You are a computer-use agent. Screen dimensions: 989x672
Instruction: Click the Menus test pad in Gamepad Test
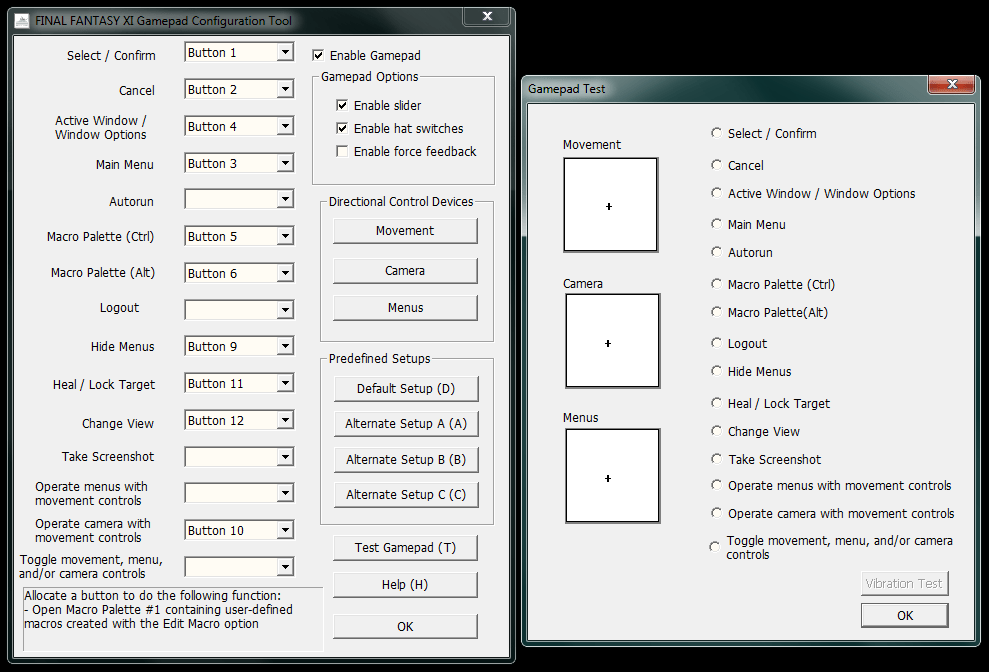point(612,476)
